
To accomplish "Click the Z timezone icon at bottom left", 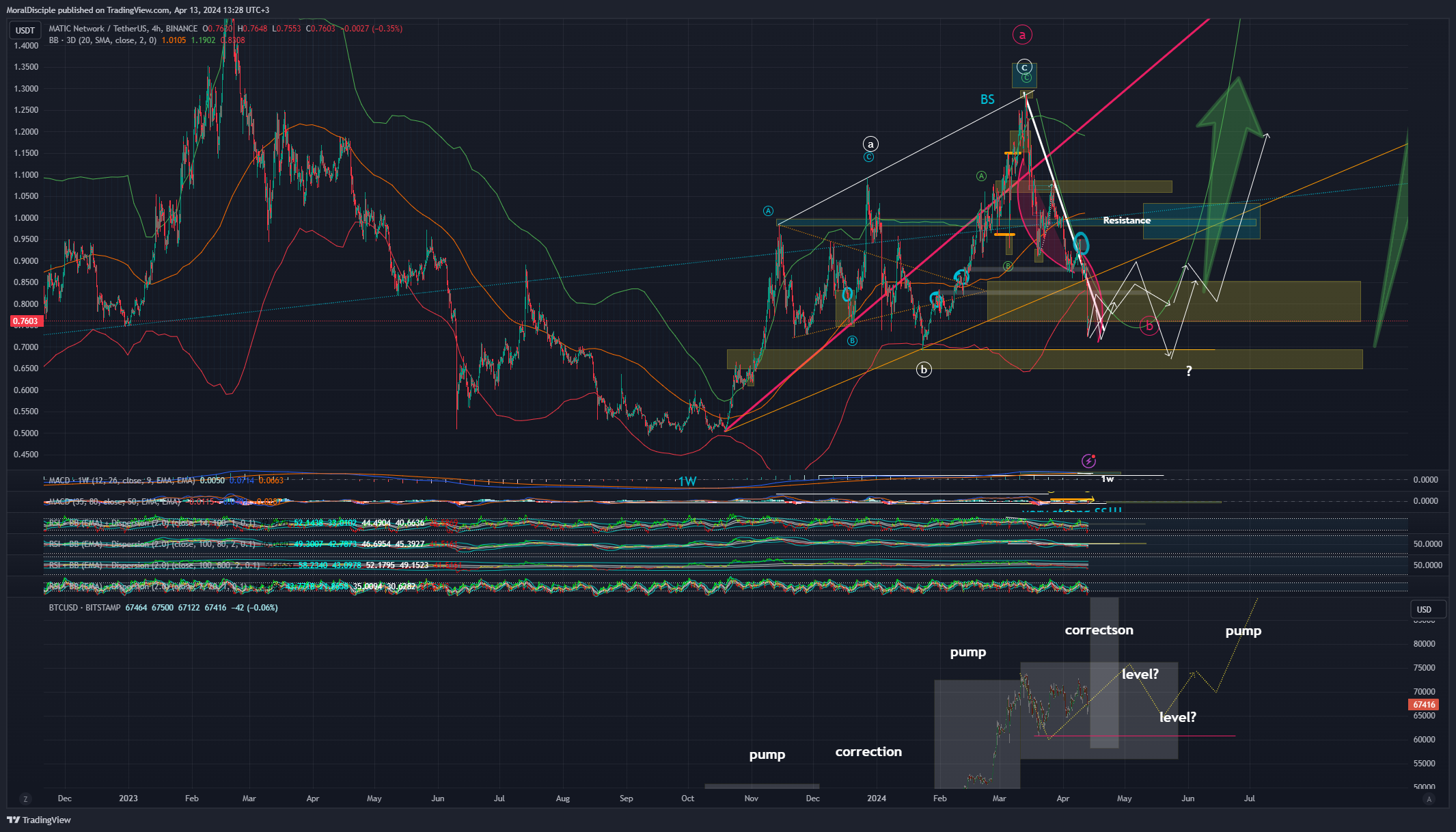I will coord(25,799).
